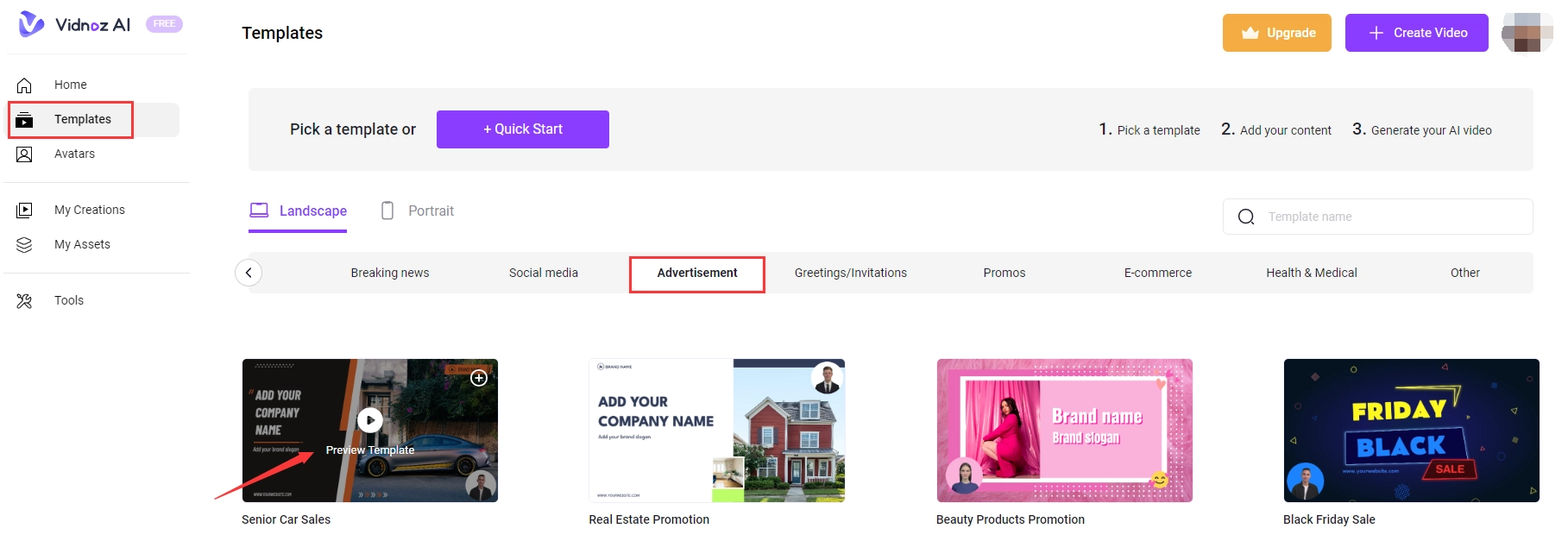Click the Upgrade button

1276,33
